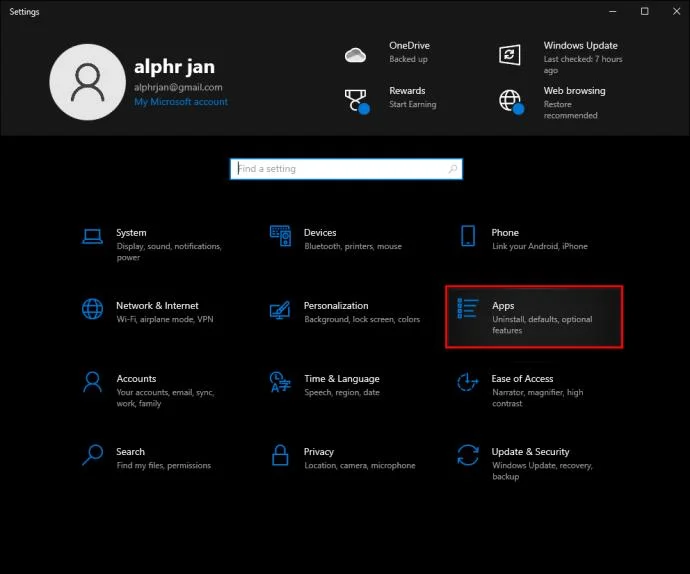
Task: Close the Settings window
Action: click(x=676, y=11)
